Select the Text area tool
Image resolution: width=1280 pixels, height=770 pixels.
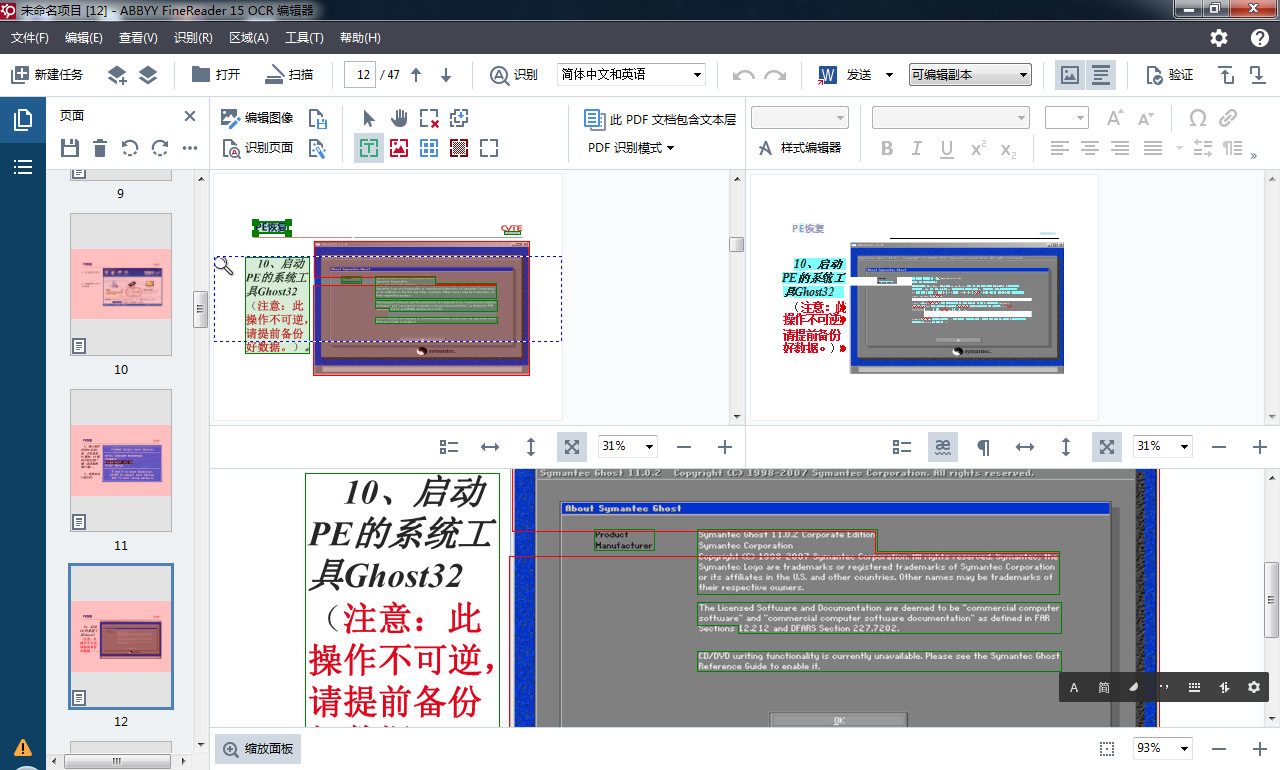tap(369, 148)
